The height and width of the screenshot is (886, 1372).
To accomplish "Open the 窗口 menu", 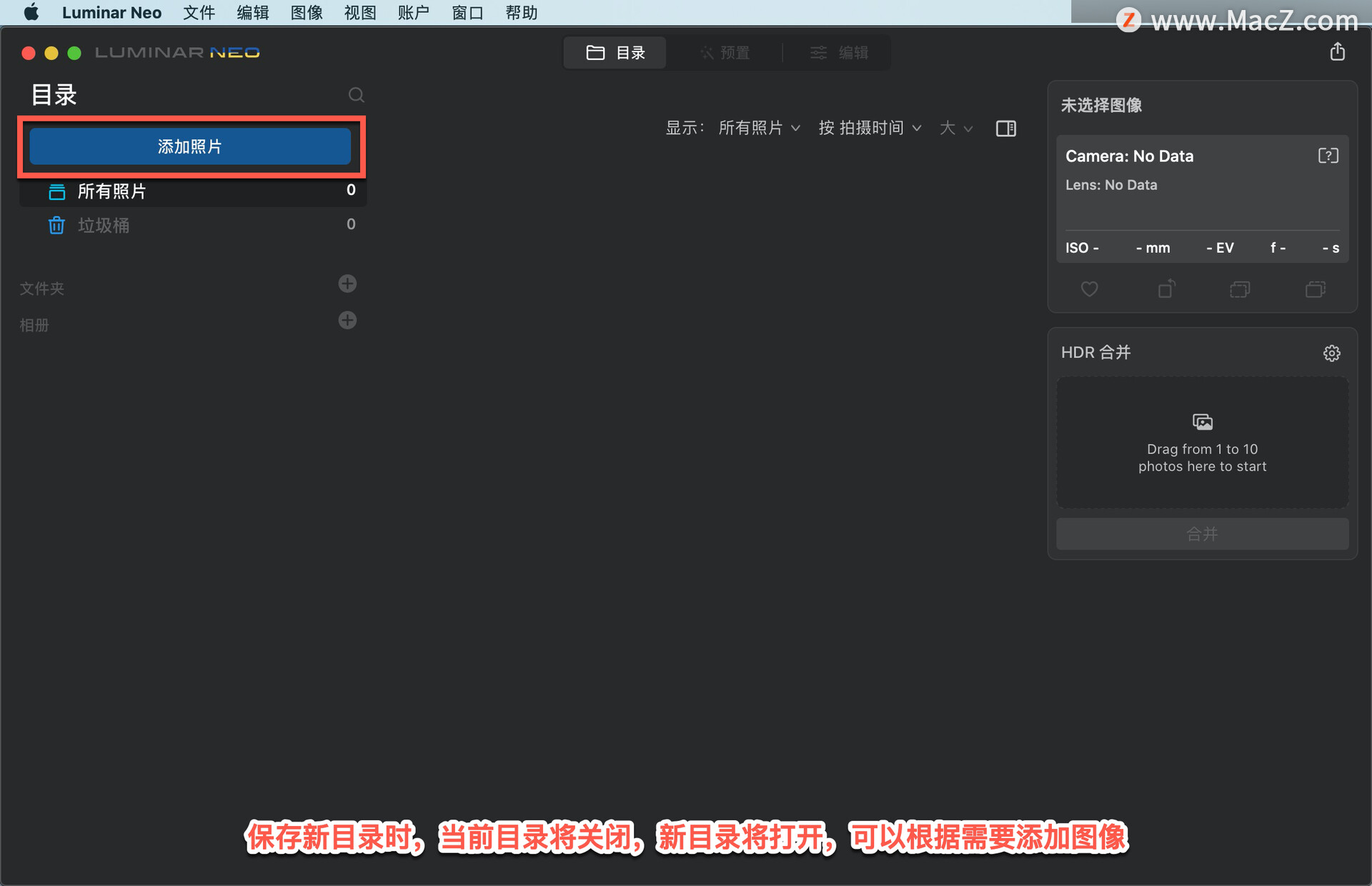I will (467, 13).
